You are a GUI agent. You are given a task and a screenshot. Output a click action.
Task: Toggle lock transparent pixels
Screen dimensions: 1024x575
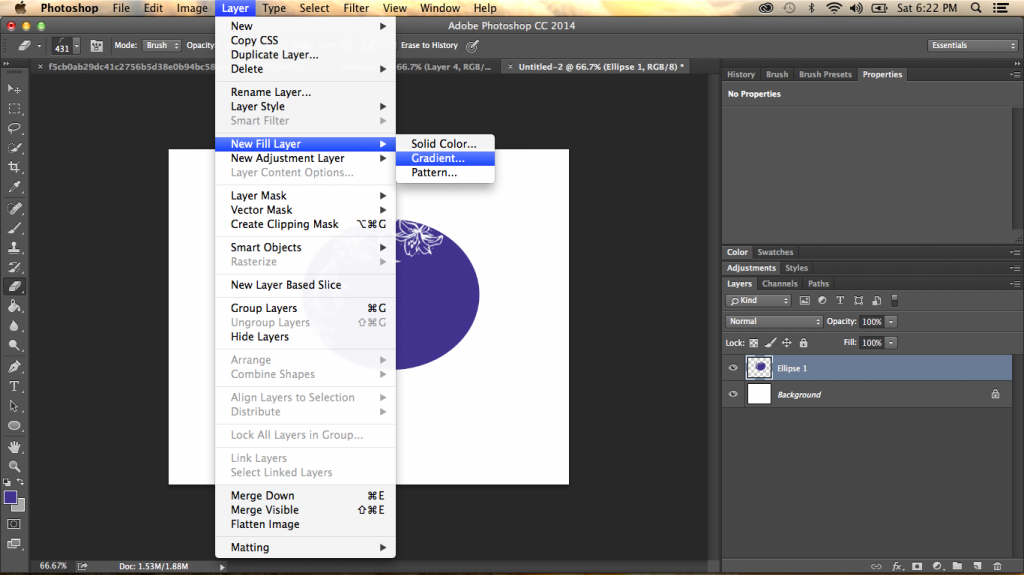[x=754, y=342]
